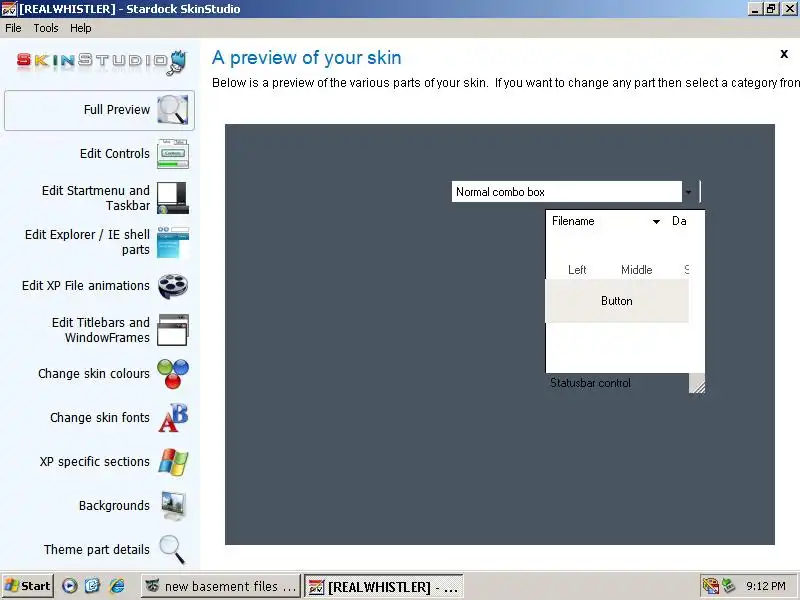The height and width of the screenshot is (600, 800).
Task: Select Full Preview label
Action: click(117, 110)
